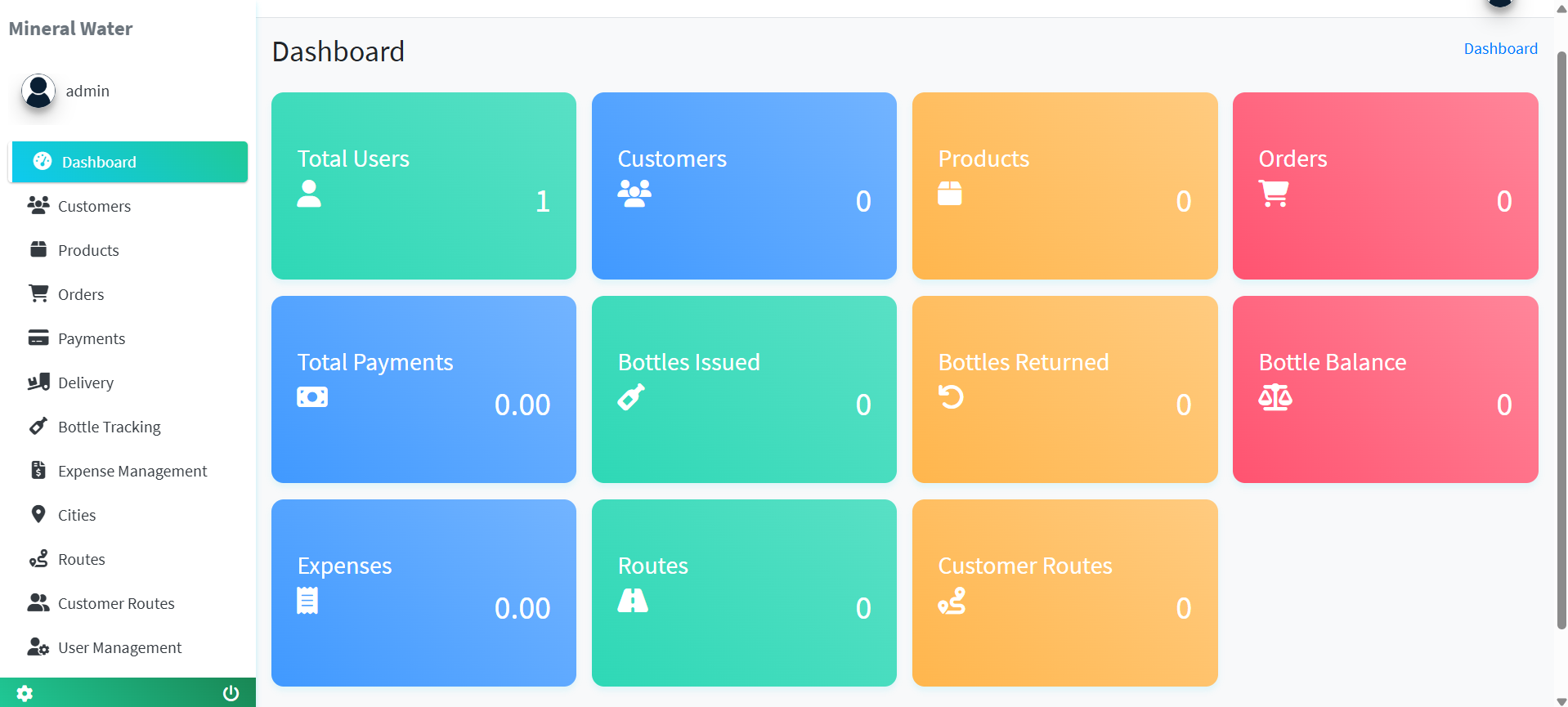Click the Routes path icon in sidebar
Viewport: 1568px width, 707px height.
click(38, 558)
